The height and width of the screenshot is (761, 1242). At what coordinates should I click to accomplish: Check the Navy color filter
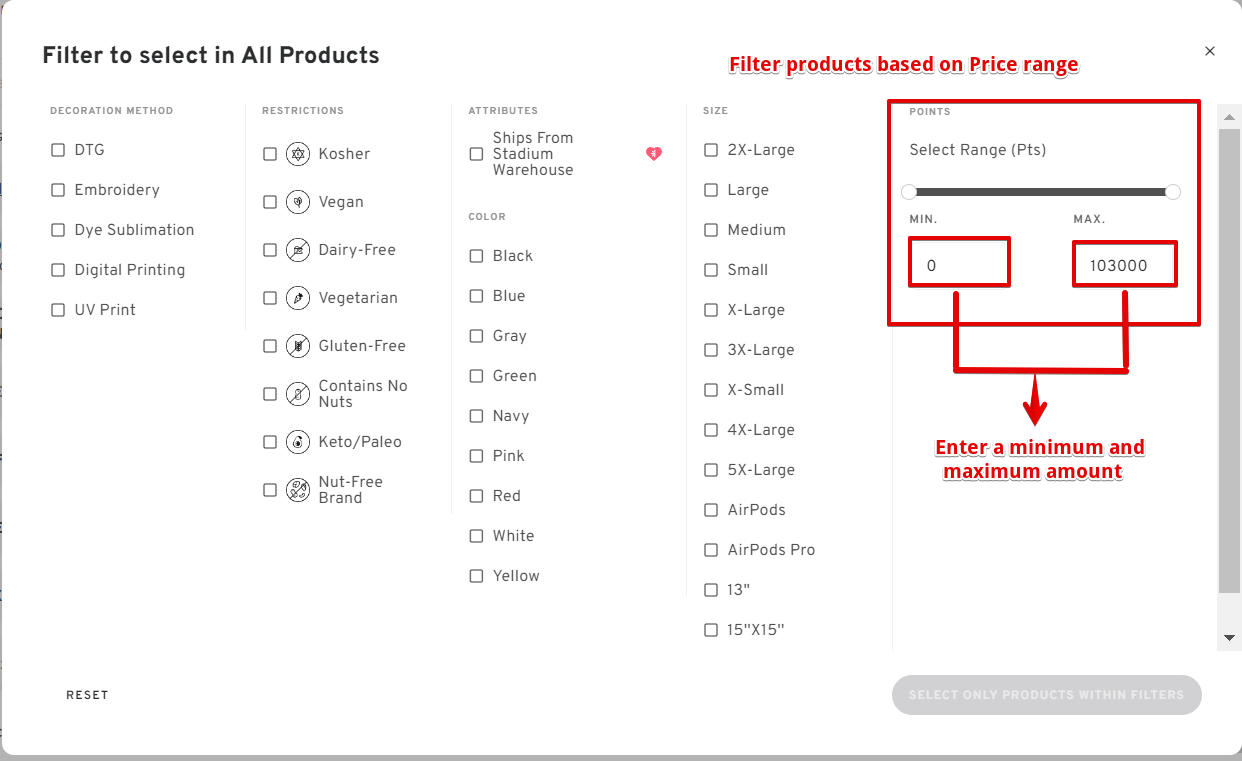pyautogui.click(x=476, y=416)
